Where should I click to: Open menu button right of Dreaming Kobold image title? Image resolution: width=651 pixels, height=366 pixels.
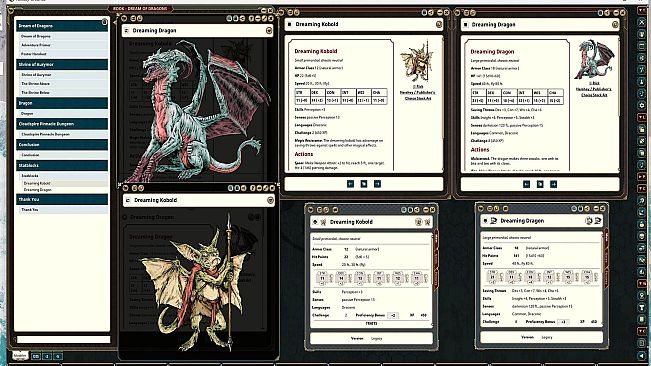pos(270,200)
